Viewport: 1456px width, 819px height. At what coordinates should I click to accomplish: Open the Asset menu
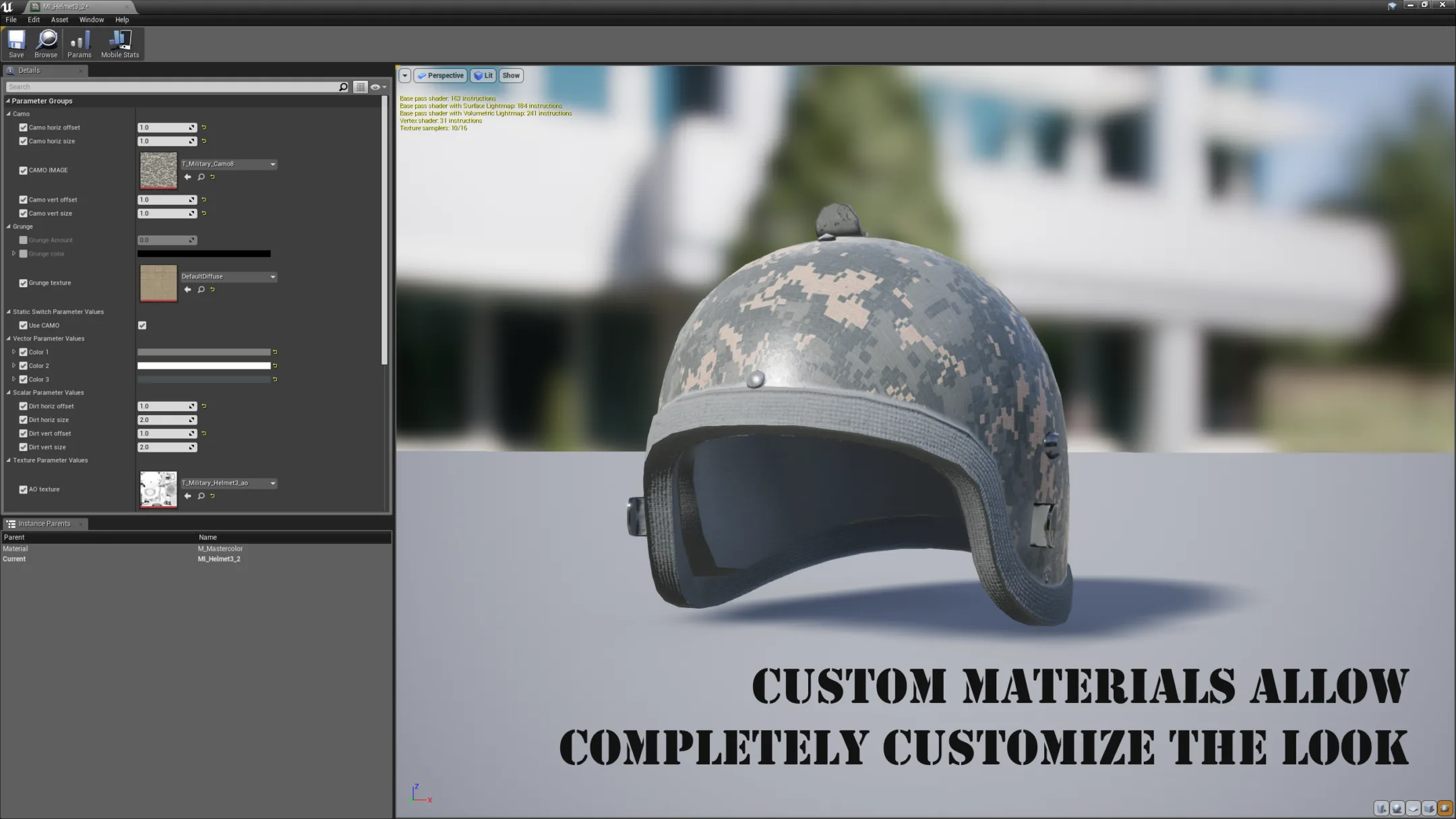pos(59,20)
